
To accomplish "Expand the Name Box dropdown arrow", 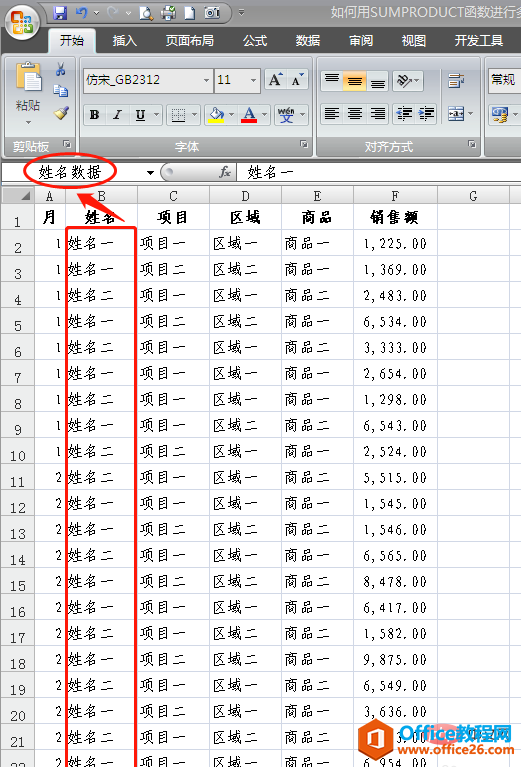I will (x=150, y=172).
